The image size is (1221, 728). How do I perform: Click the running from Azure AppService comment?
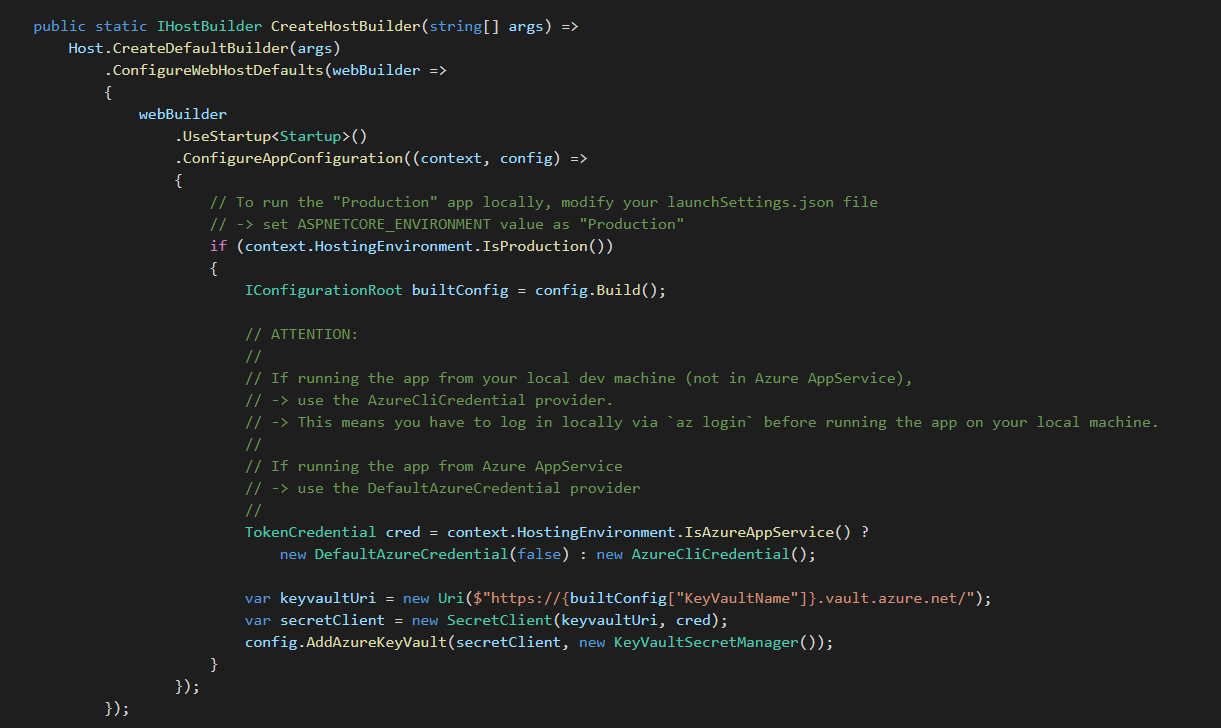coord(434,466)
